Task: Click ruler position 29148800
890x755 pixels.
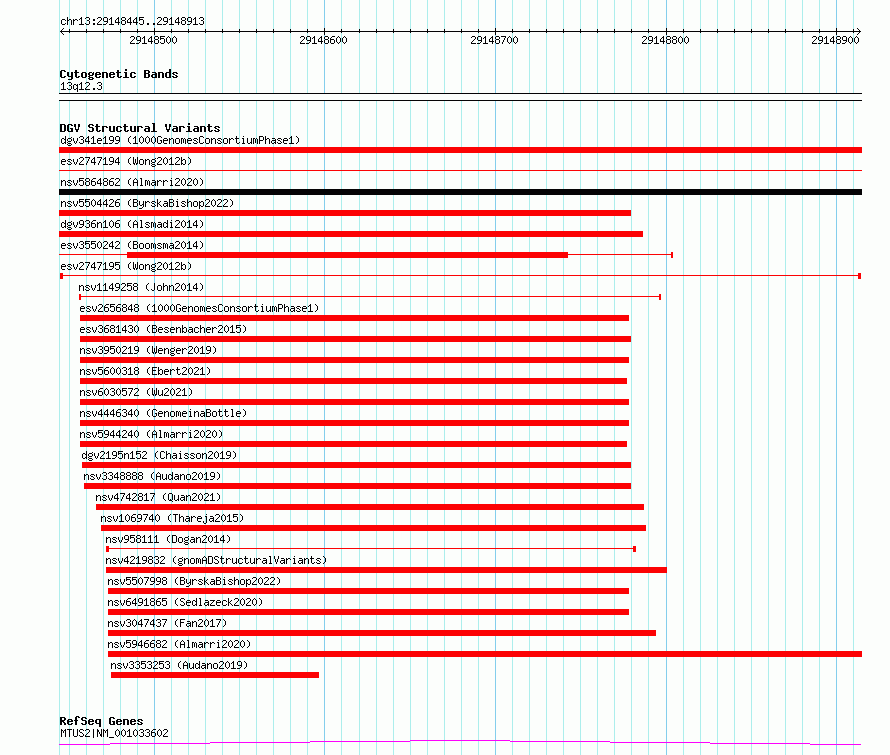Action: tap(665, 40)
